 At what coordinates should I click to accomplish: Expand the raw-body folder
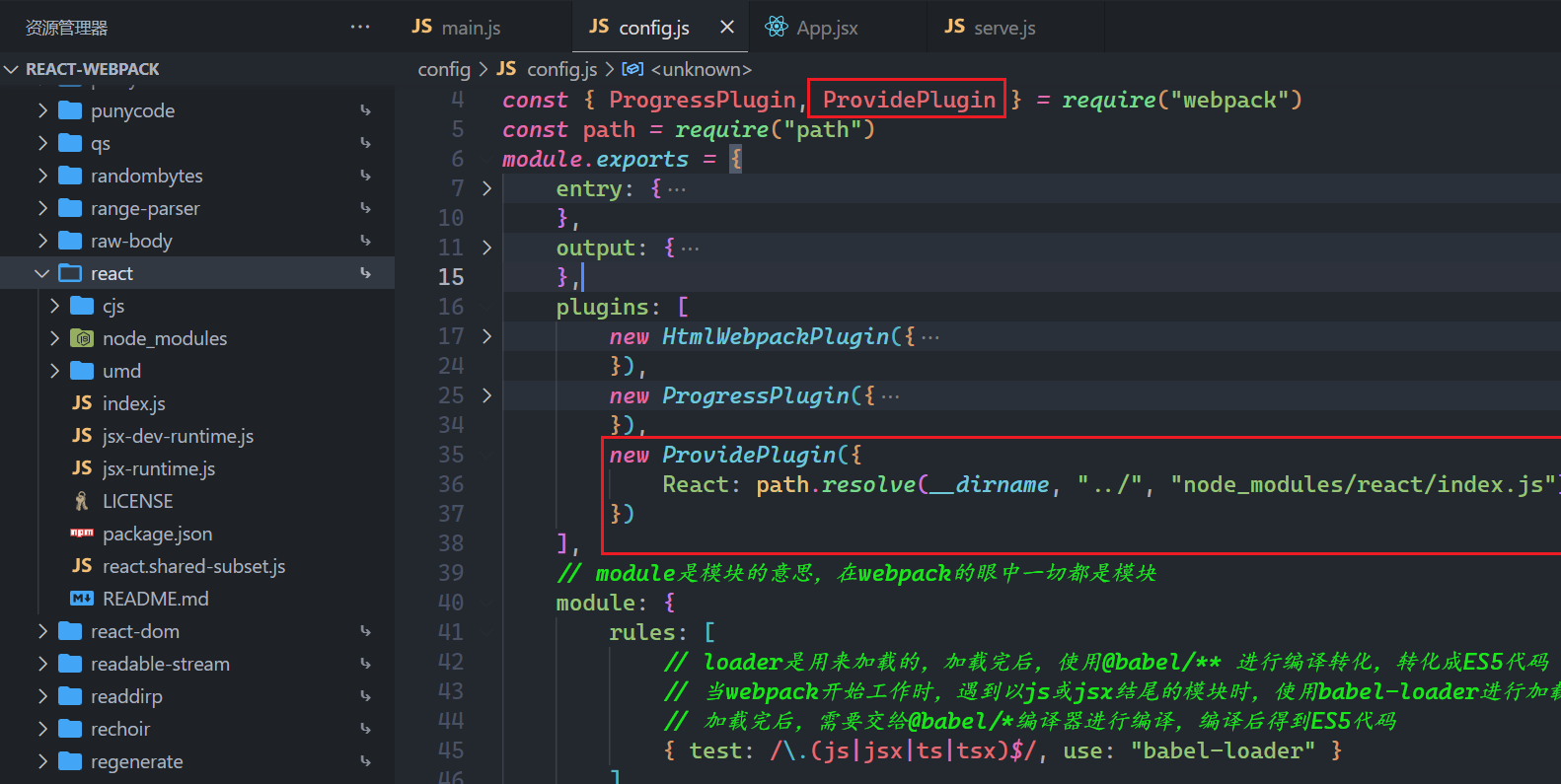pos(42,241)
